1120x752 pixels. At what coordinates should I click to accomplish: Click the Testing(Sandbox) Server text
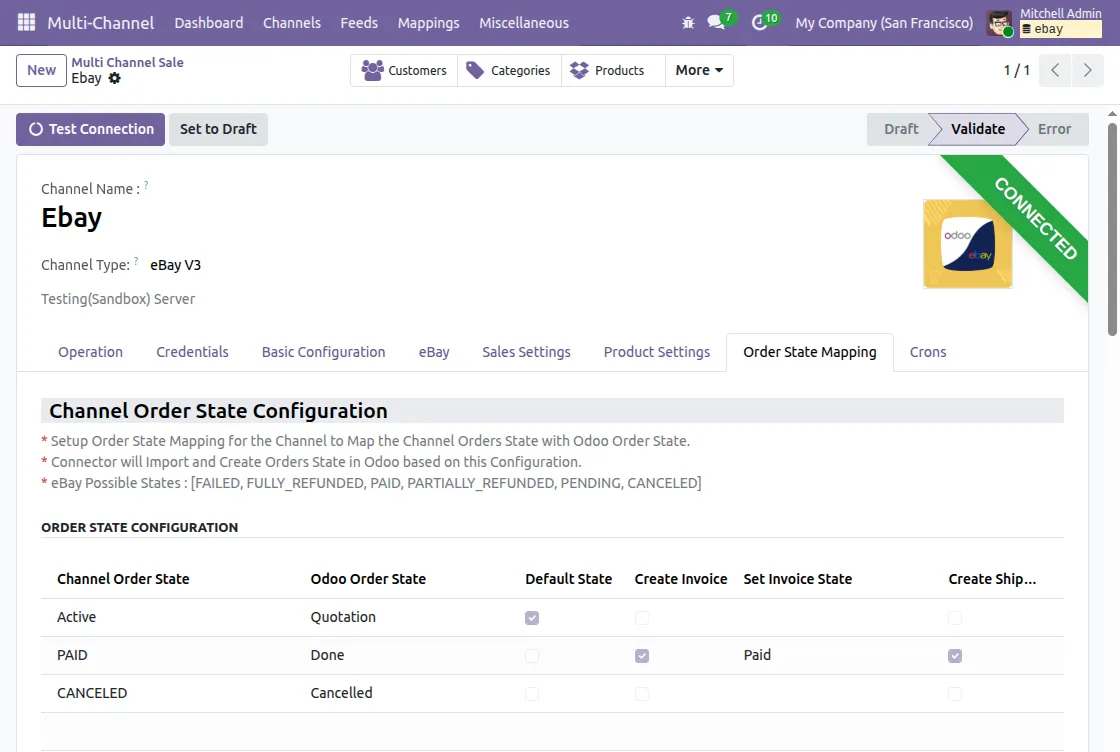click(118, 299)
